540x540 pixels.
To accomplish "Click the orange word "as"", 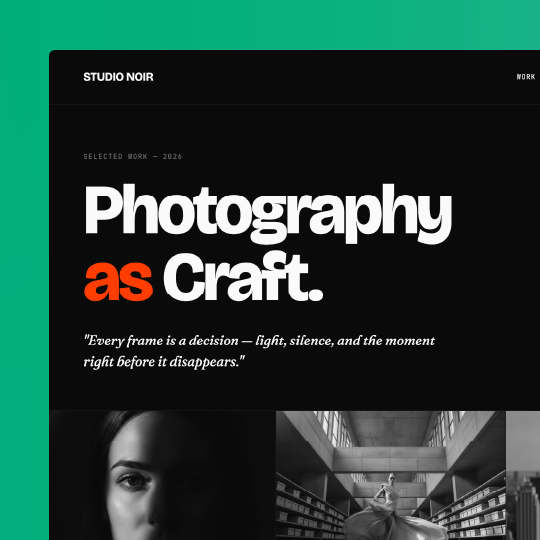I will tap(118, 281).
